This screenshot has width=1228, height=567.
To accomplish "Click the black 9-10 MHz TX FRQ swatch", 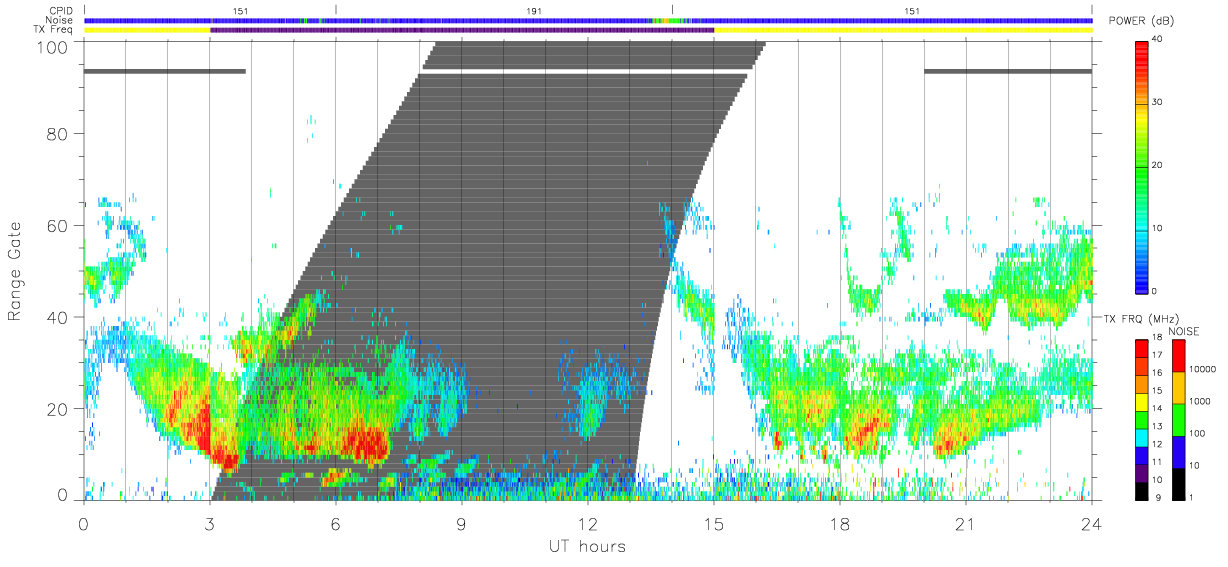I will click(x=1142, y=489).
